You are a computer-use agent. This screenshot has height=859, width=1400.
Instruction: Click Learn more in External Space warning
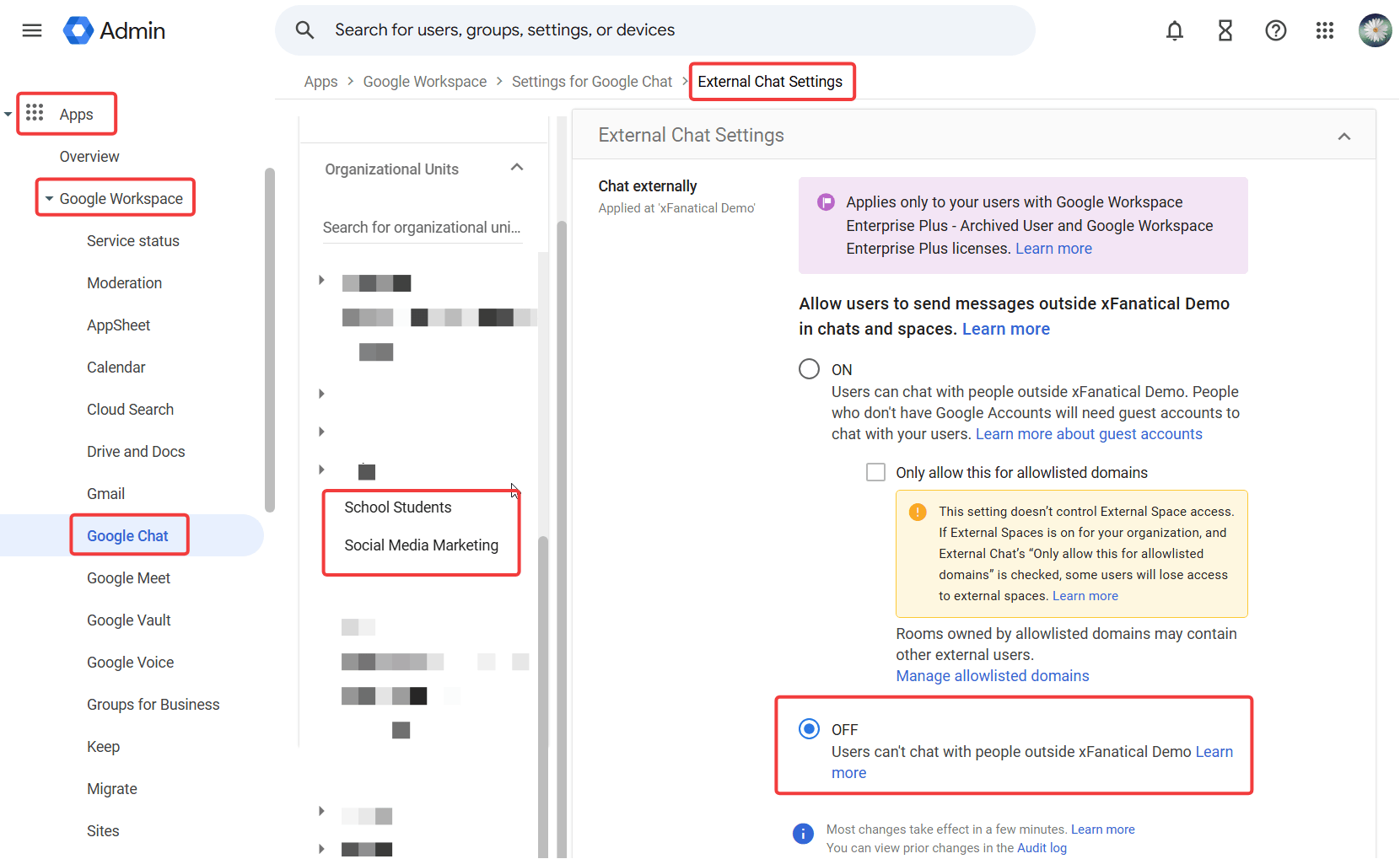point(1085,596)
